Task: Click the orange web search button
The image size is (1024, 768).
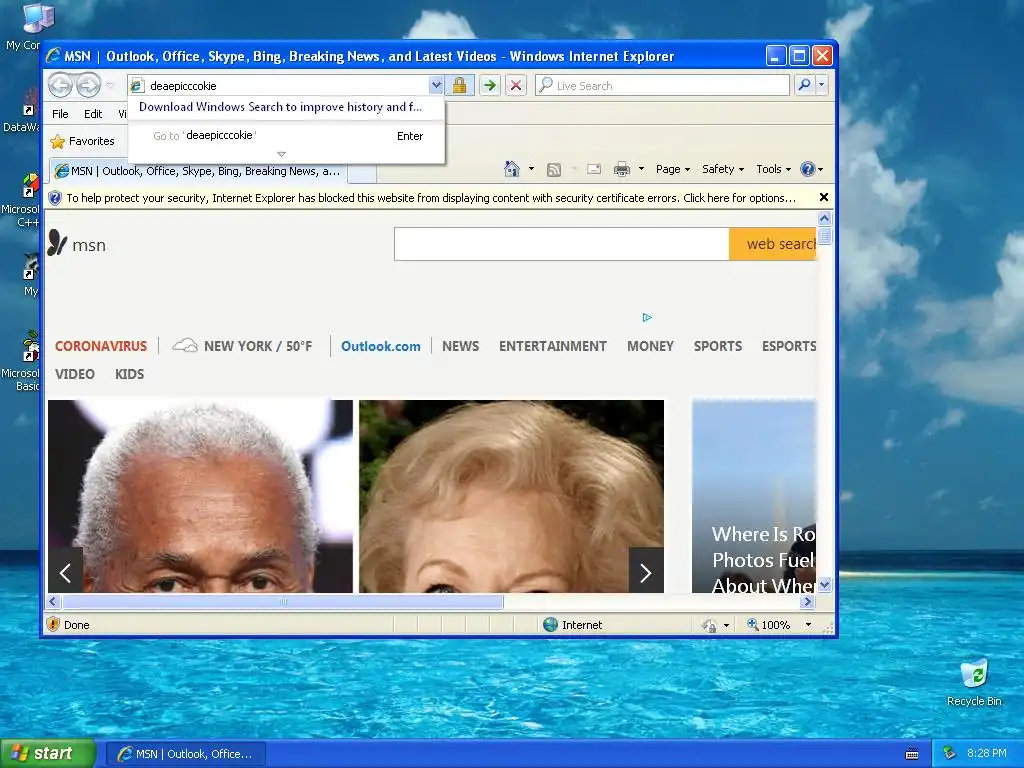Action: pos(773,244)
